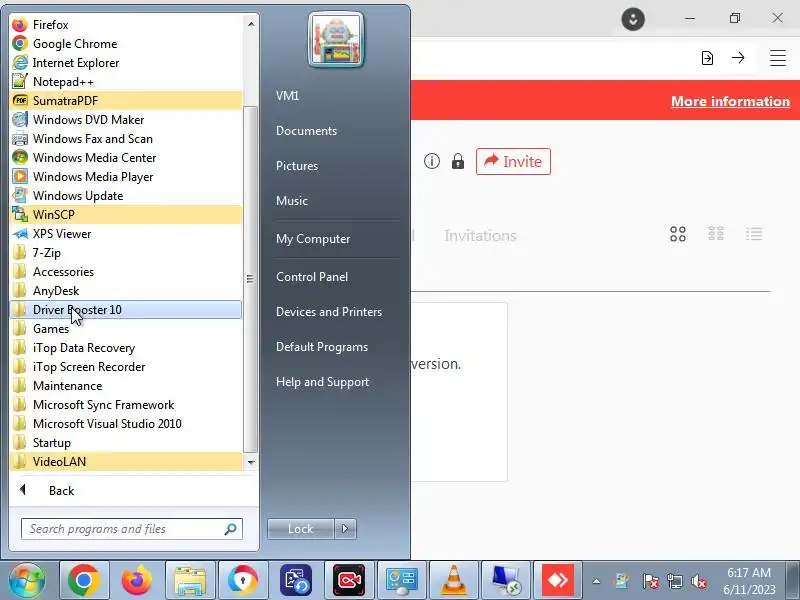This screenshot has width=800, height=600.
Task: Open Default Programs
Action: (x=321, y=347)
